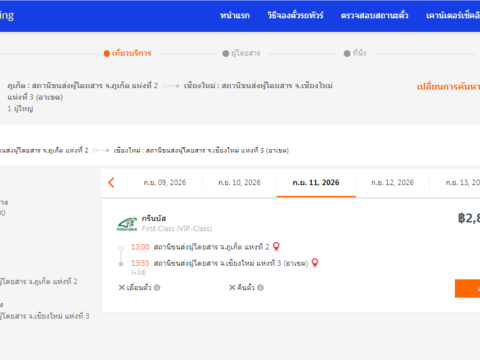480x360 pixels.
Task: Select the ก.ย. 11, 2026 date tab
Action: 316,183
